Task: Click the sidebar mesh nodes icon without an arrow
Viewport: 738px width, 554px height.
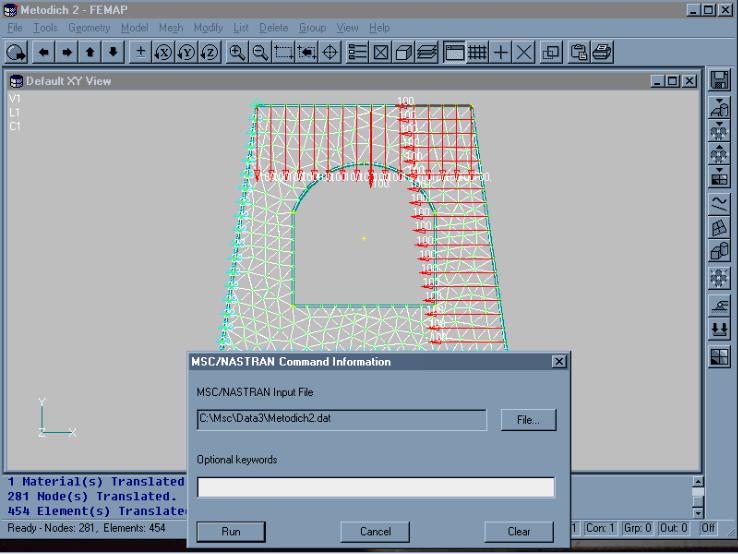Action: (x=719, y=279)
